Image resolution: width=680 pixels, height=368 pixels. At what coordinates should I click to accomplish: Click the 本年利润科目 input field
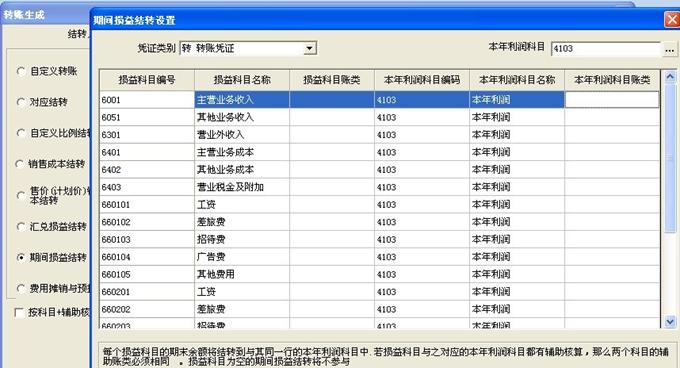(x=606, y=49)
